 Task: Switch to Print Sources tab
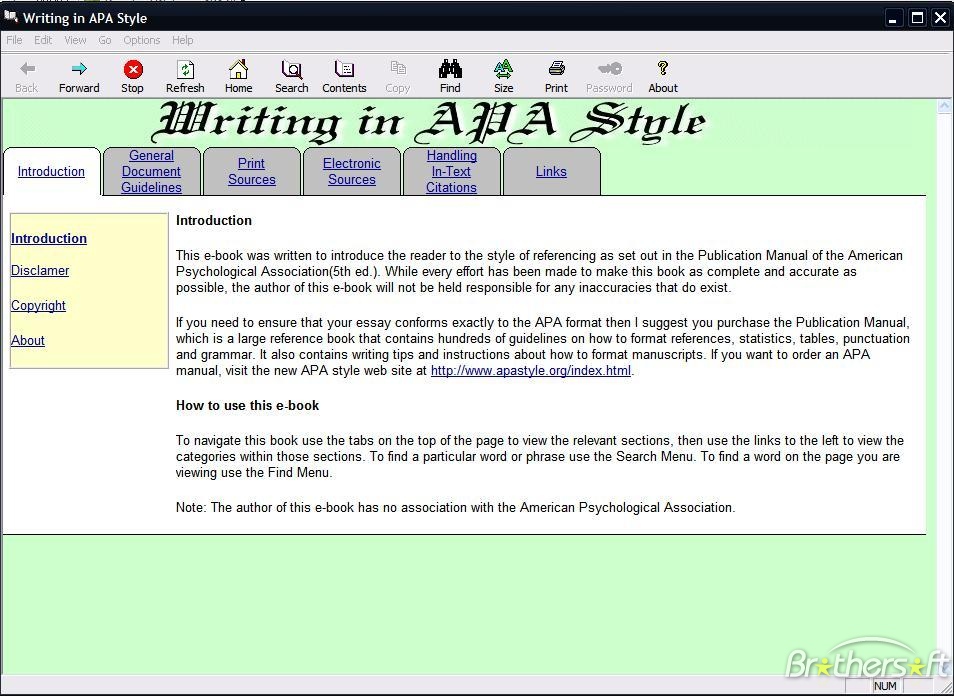coord(252,172)
